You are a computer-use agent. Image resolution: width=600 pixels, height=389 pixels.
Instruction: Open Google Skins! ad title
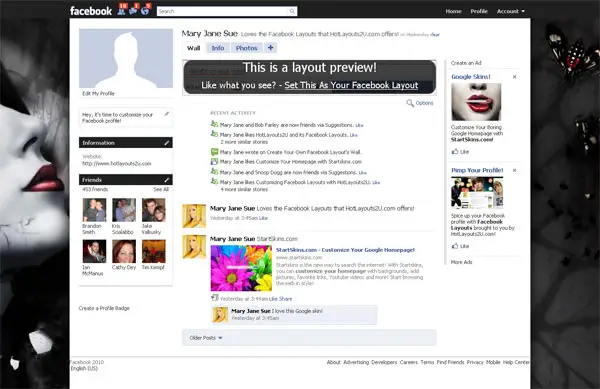(x=471, y=77)
